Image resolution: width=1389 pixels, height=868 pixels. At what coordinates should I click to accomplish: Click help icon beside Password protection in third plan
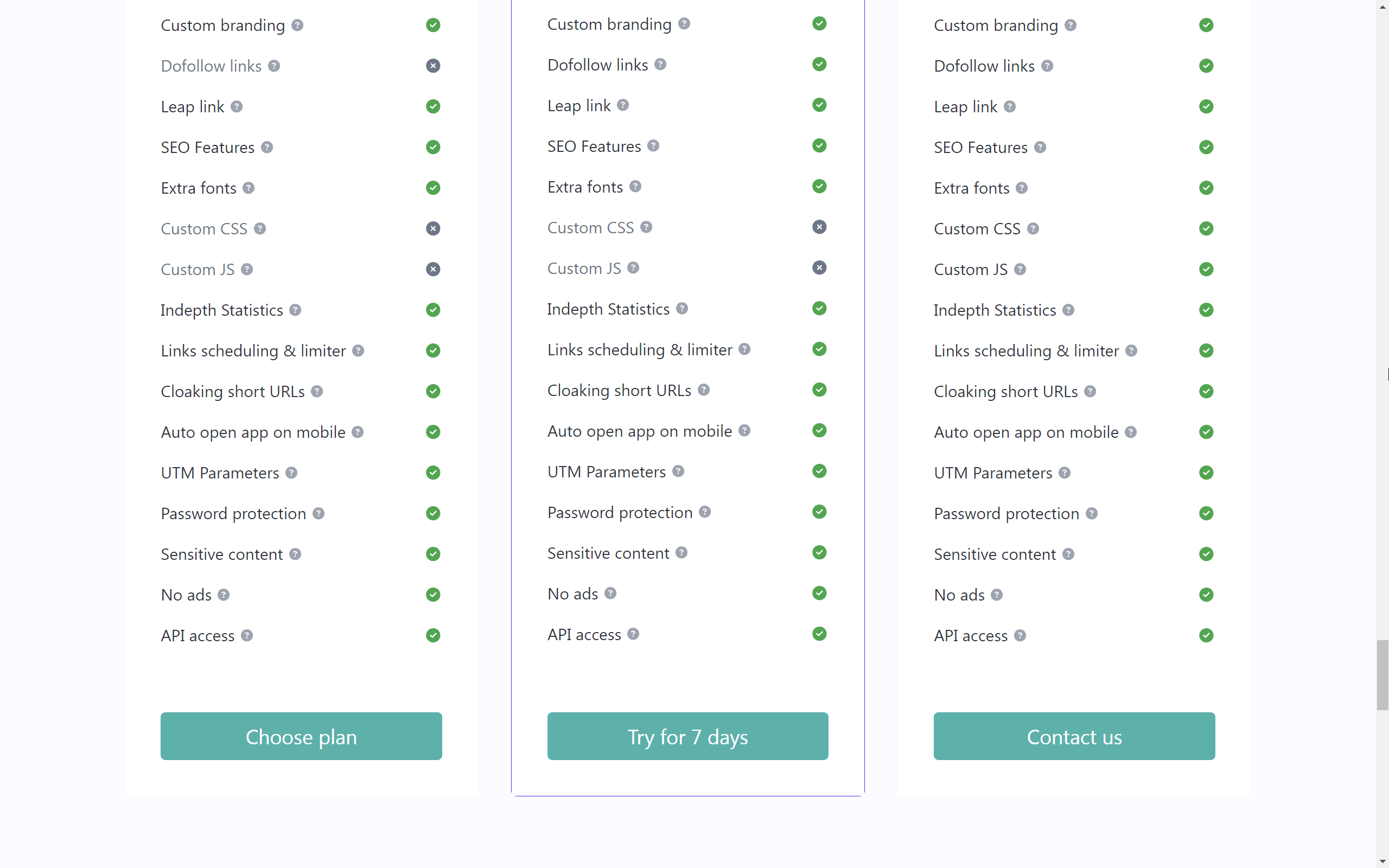(x=1092, y=513)
